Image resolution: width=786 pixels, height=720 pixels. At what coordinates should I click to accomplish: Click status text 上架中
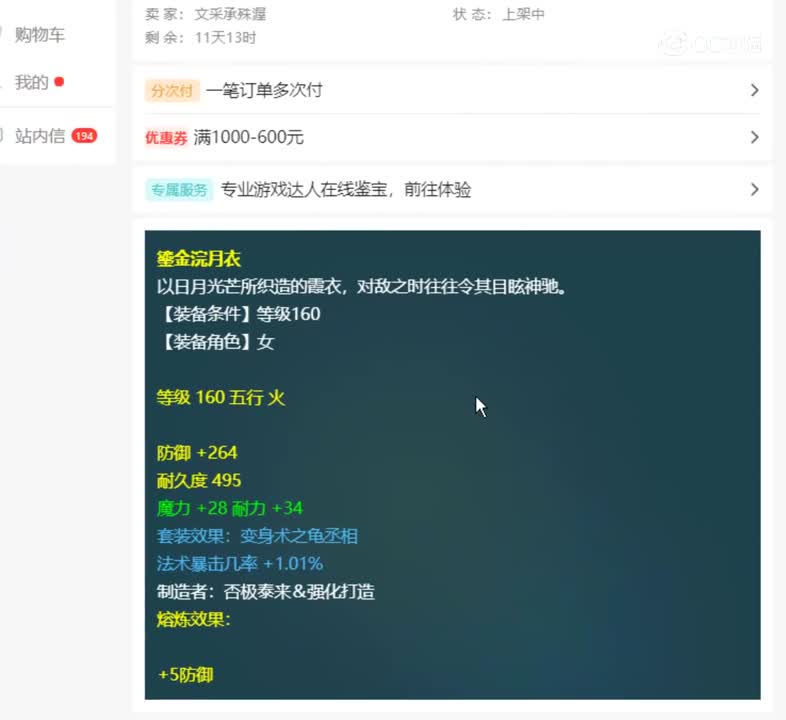coord(523,14)
